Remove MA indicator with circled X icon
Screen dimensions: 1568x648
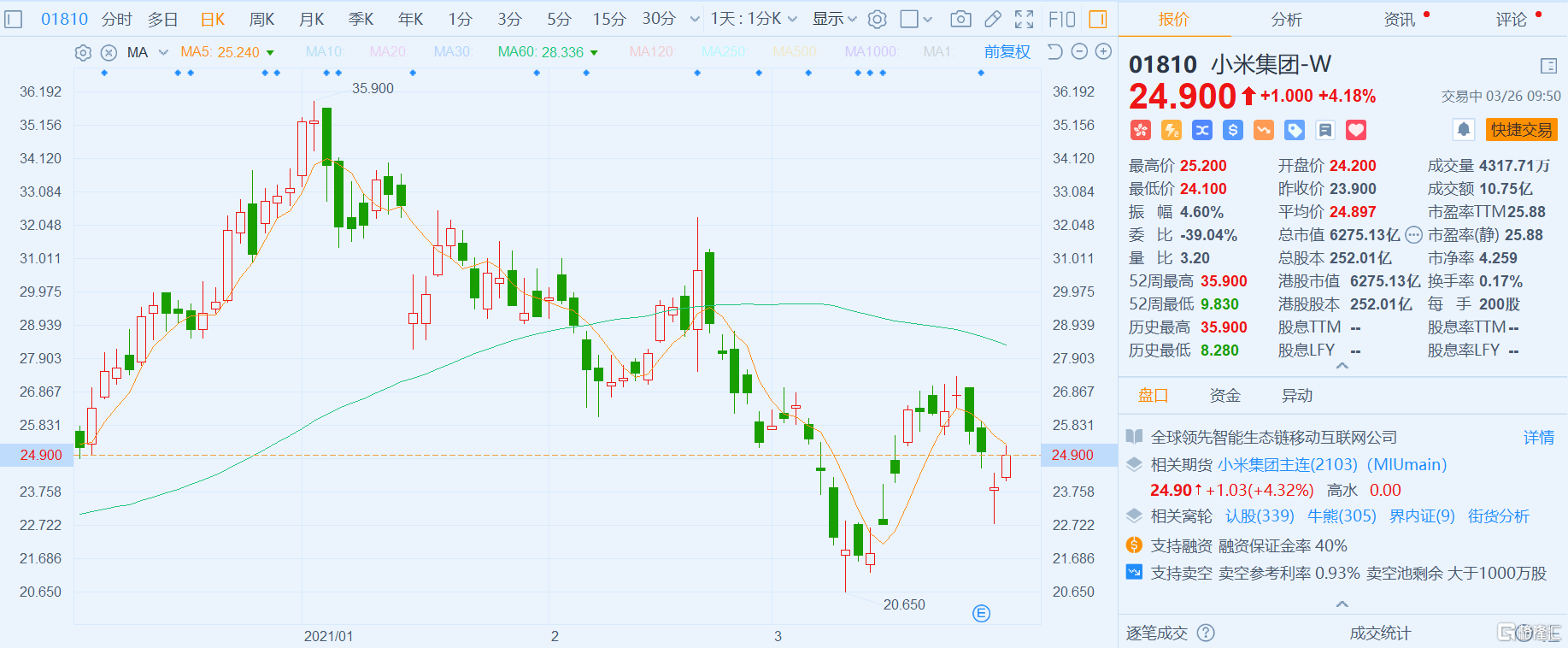(x=109, y=53)
